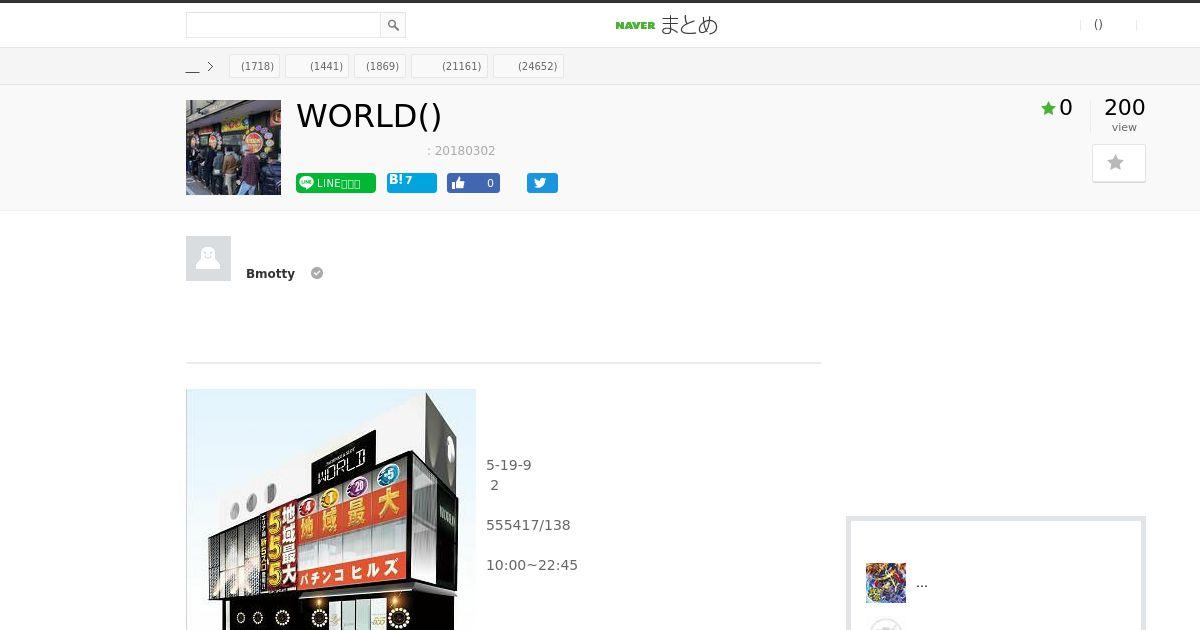Share on Twitter via bird icon

[542, 183]
